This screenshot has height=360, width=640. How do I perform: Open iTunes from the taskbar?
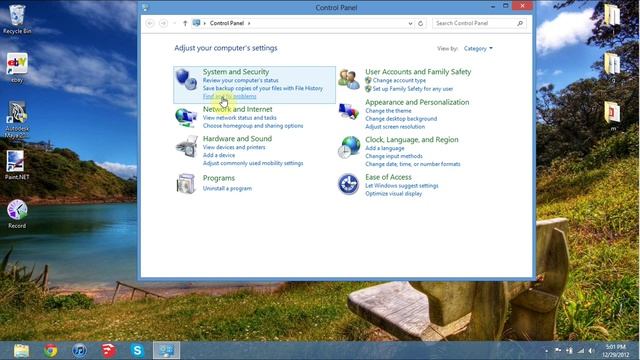pyautogui.click(x=80, y=350)
